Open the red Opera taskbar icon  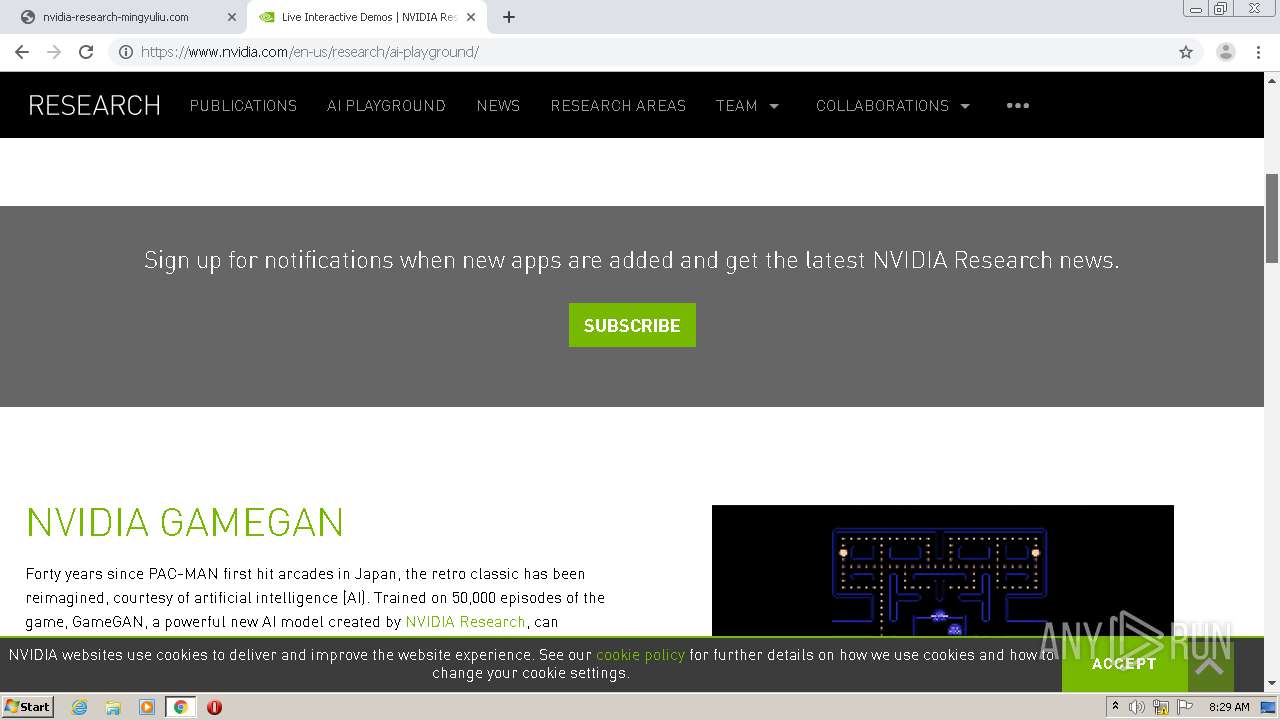[x=214, y=707]
